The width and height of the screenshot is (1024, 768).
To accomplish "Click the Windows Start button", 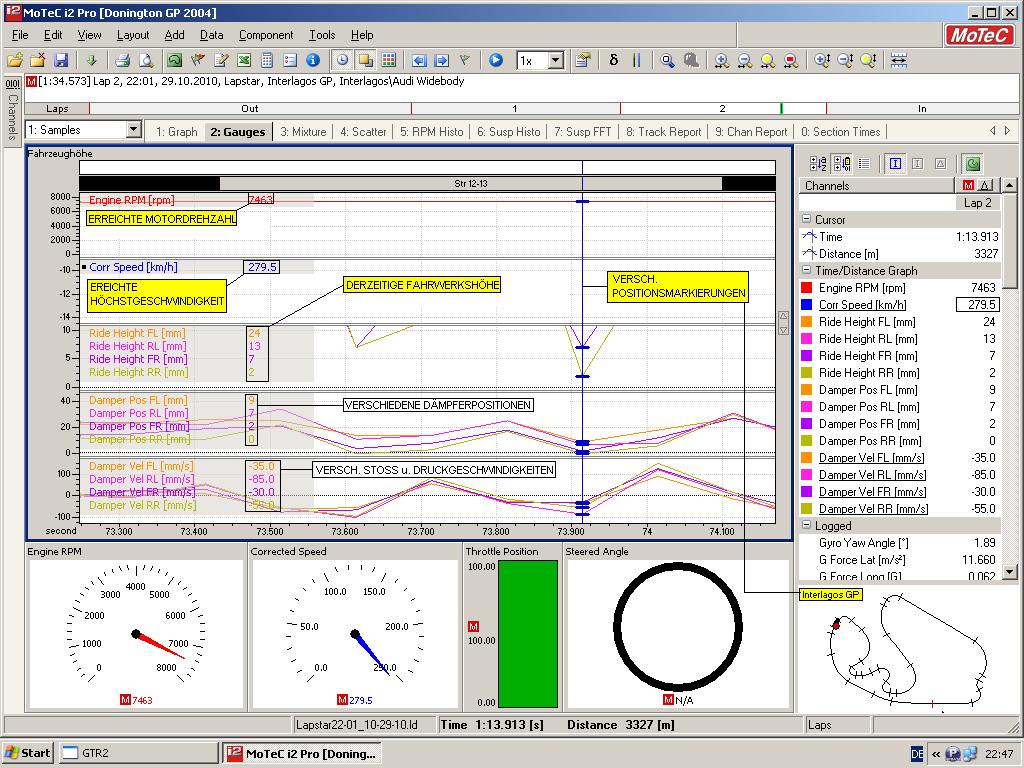I will pyautogui.click(x=28, y=753).
